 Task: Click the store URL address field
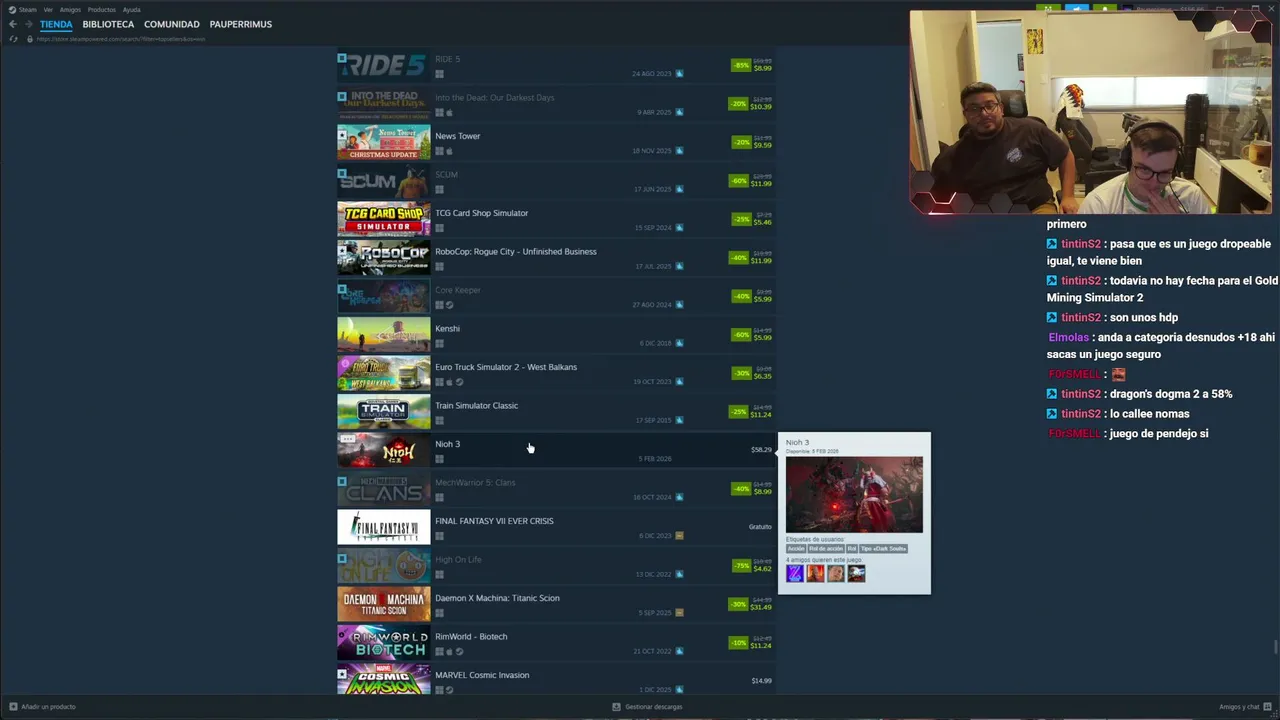120,39
